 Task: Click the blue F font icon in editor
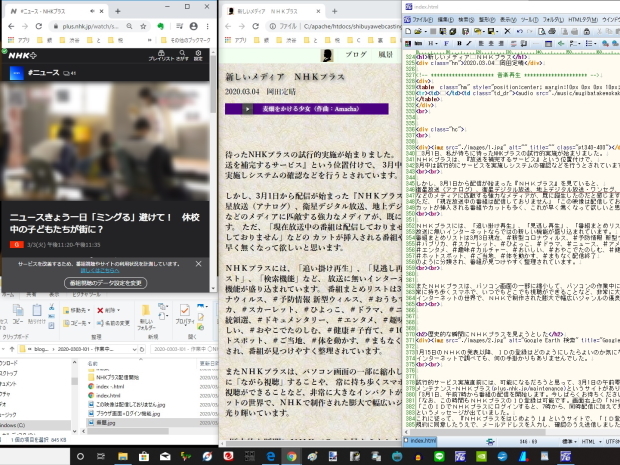[x=446, y=43]
